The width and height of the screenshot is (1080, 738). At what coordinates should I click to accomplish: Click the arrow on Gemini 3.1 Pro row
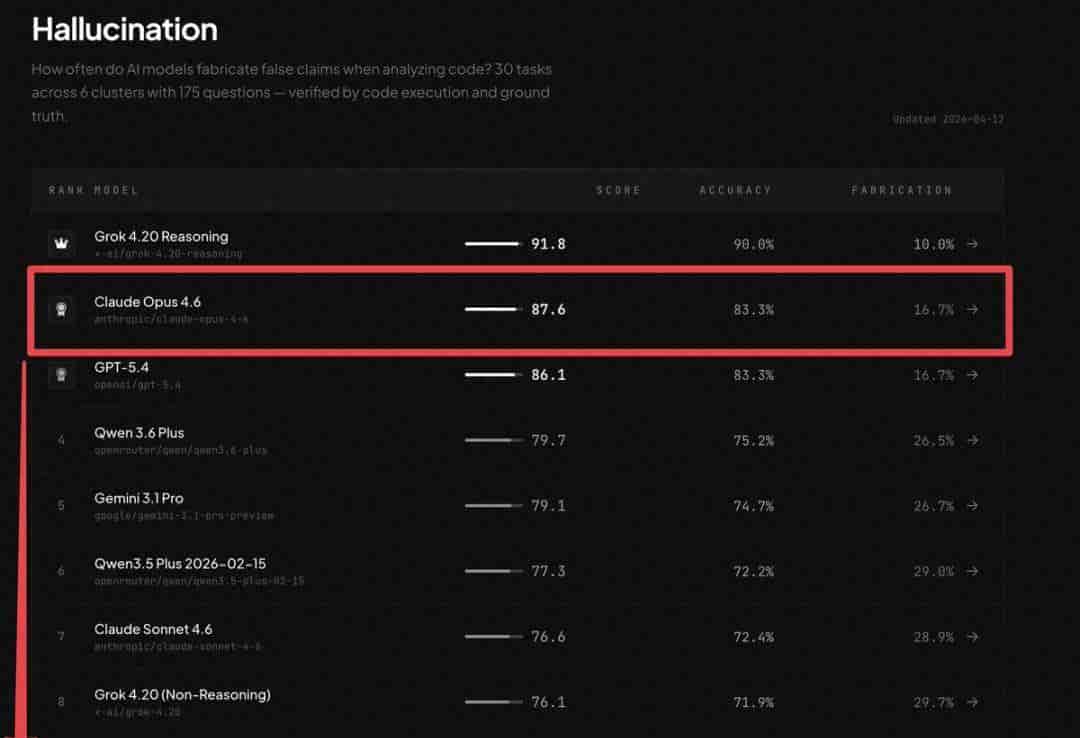pos(972,506)
